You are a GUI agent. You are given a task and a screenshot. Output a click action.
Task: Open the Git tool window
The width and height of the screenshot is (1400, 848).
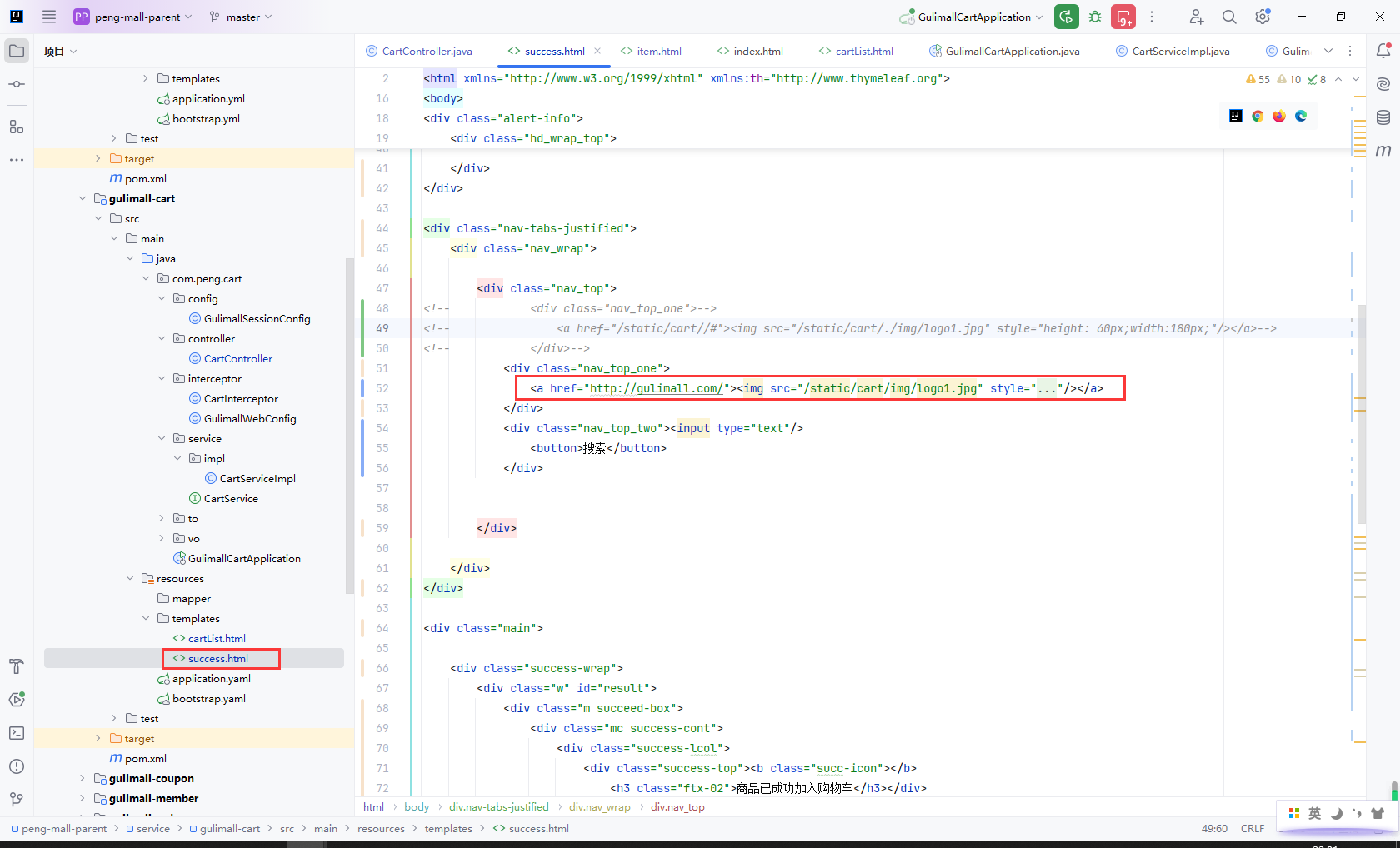(x=17, y=800)
